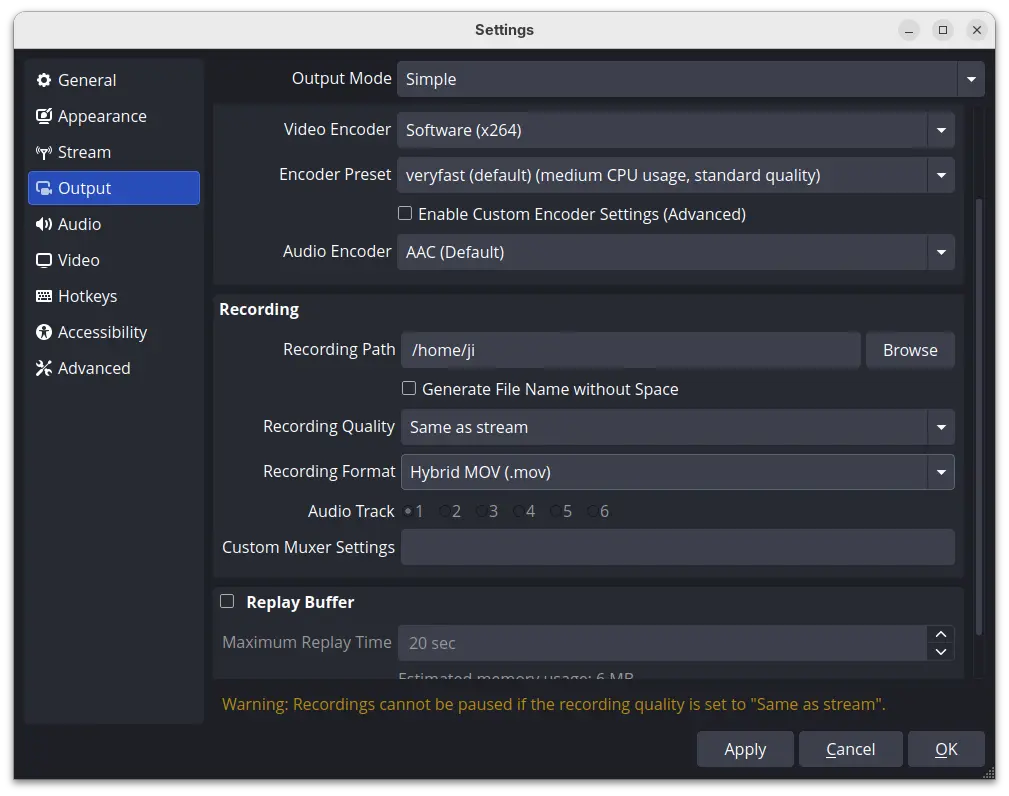Screen dimensions: 1009x796
Task: Click the Video monitor icon
Action: click(x=44, y=260)
